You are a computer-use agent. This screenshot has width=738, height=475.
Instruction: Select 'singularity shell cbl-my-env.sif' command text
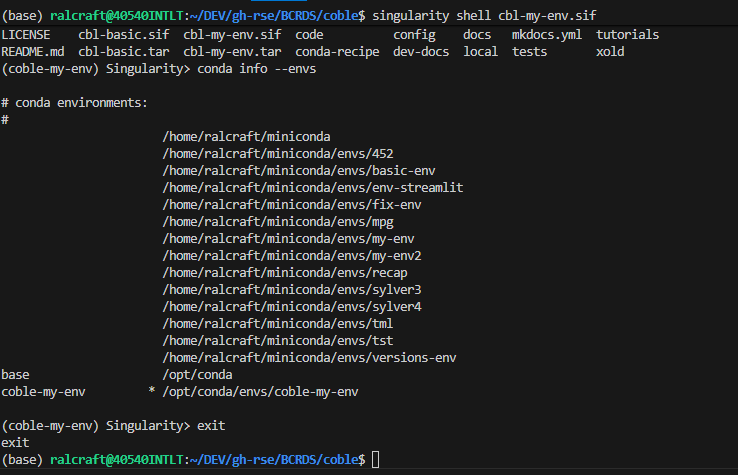(484, 16)
